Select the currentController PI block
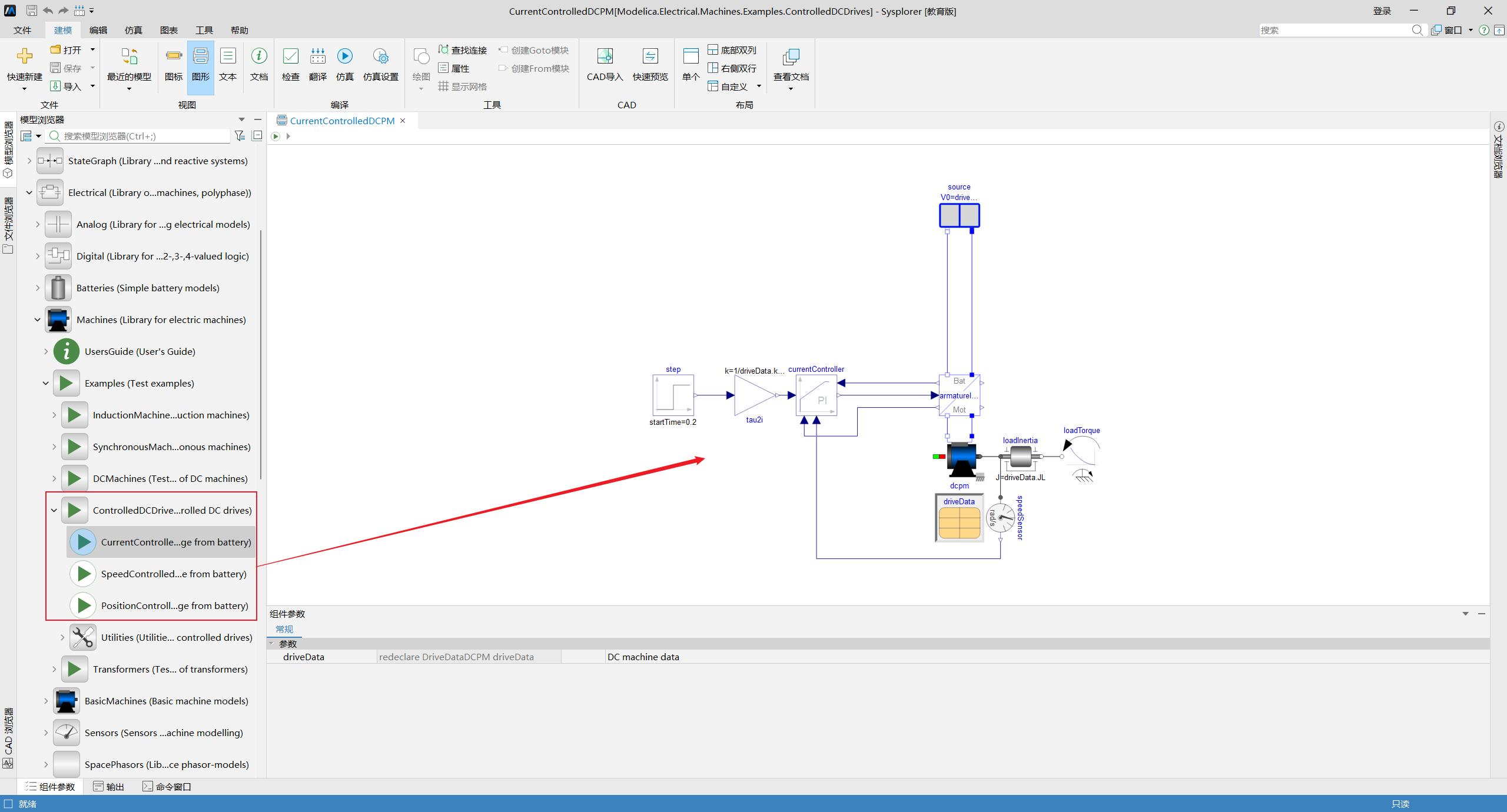 click(816, 395)
